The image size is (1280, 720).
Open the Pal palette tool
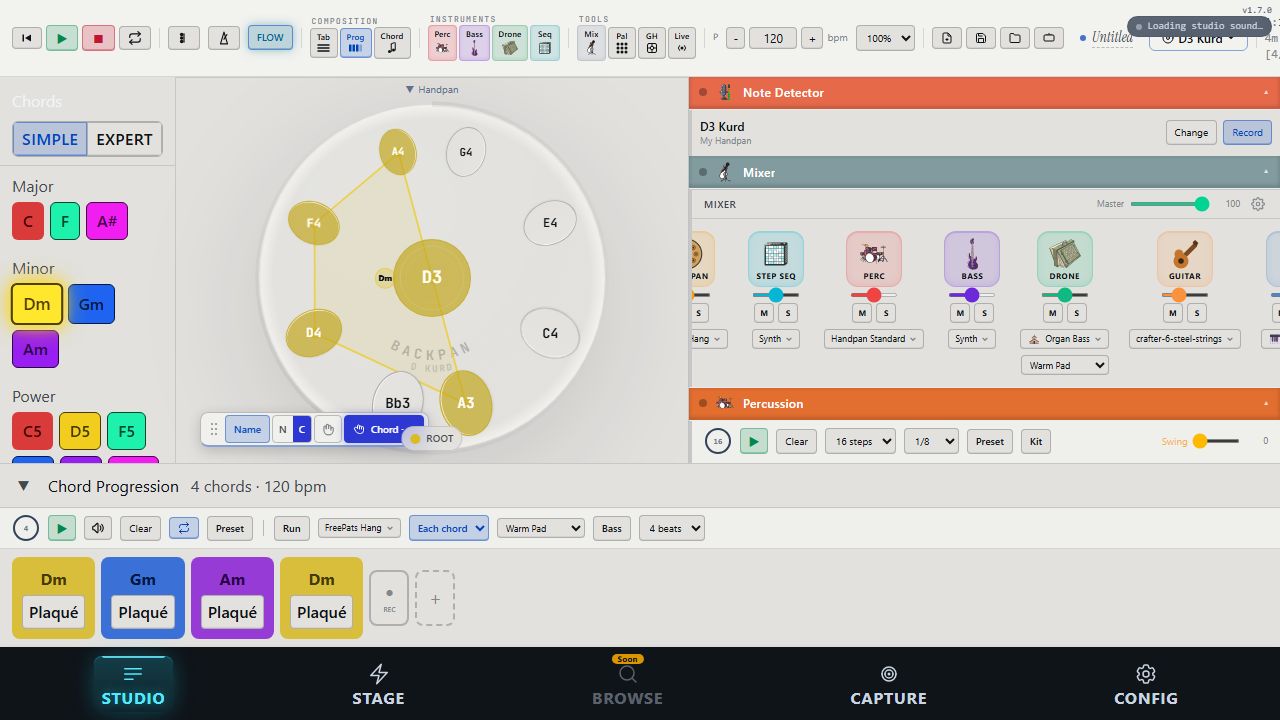pyautogui.click(x=622, y=43)
